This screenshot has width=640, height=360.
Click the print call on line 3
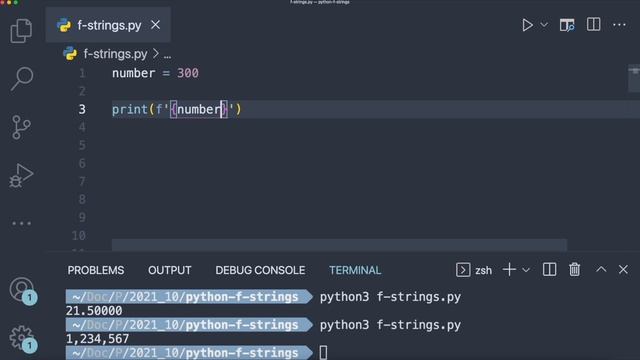[x=130, y=109]
